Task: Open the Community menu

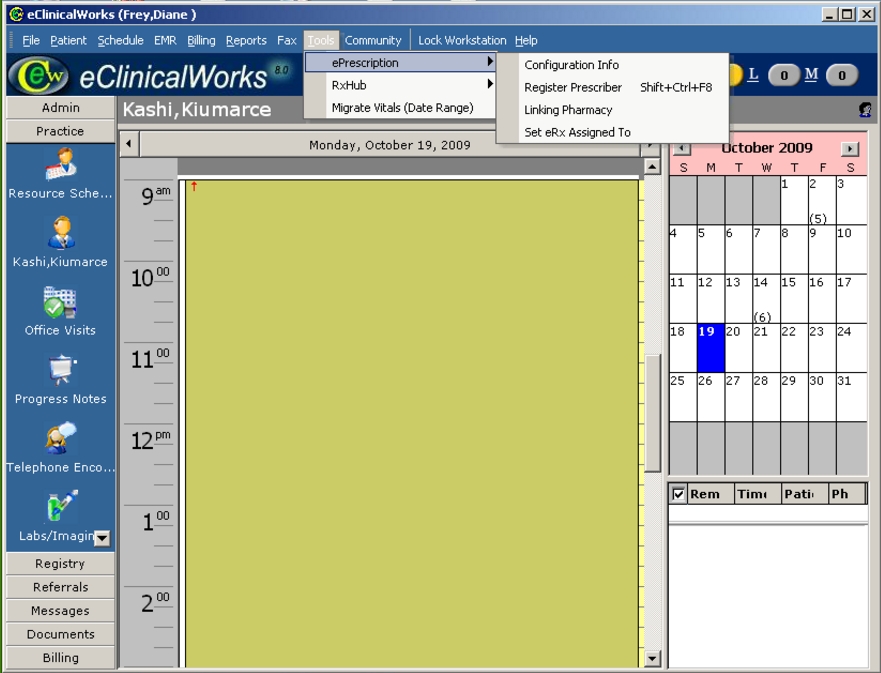Action: (x=373, y=40)
